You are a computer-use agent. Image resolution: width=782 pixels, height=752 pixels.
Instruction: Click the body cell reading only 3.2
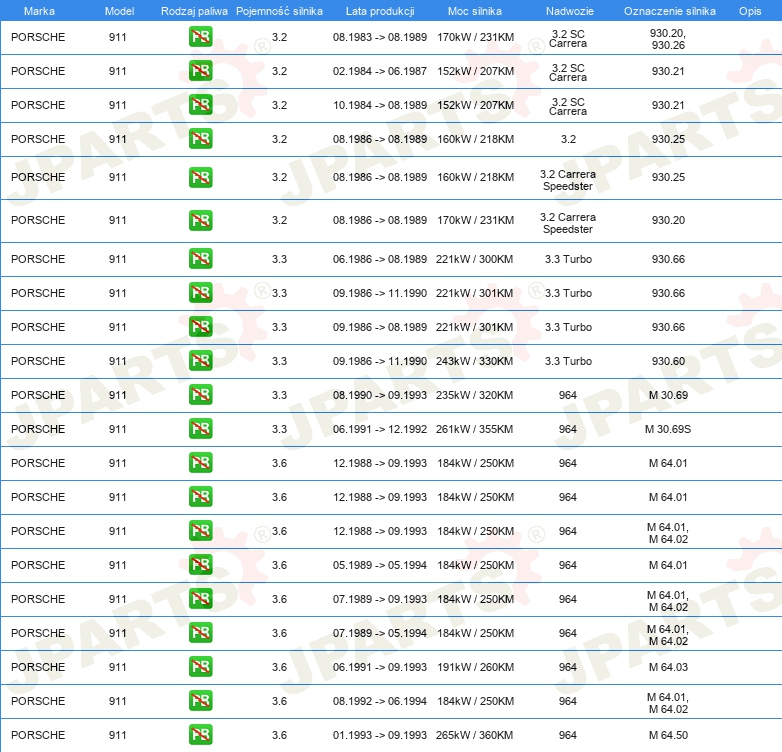568,139
